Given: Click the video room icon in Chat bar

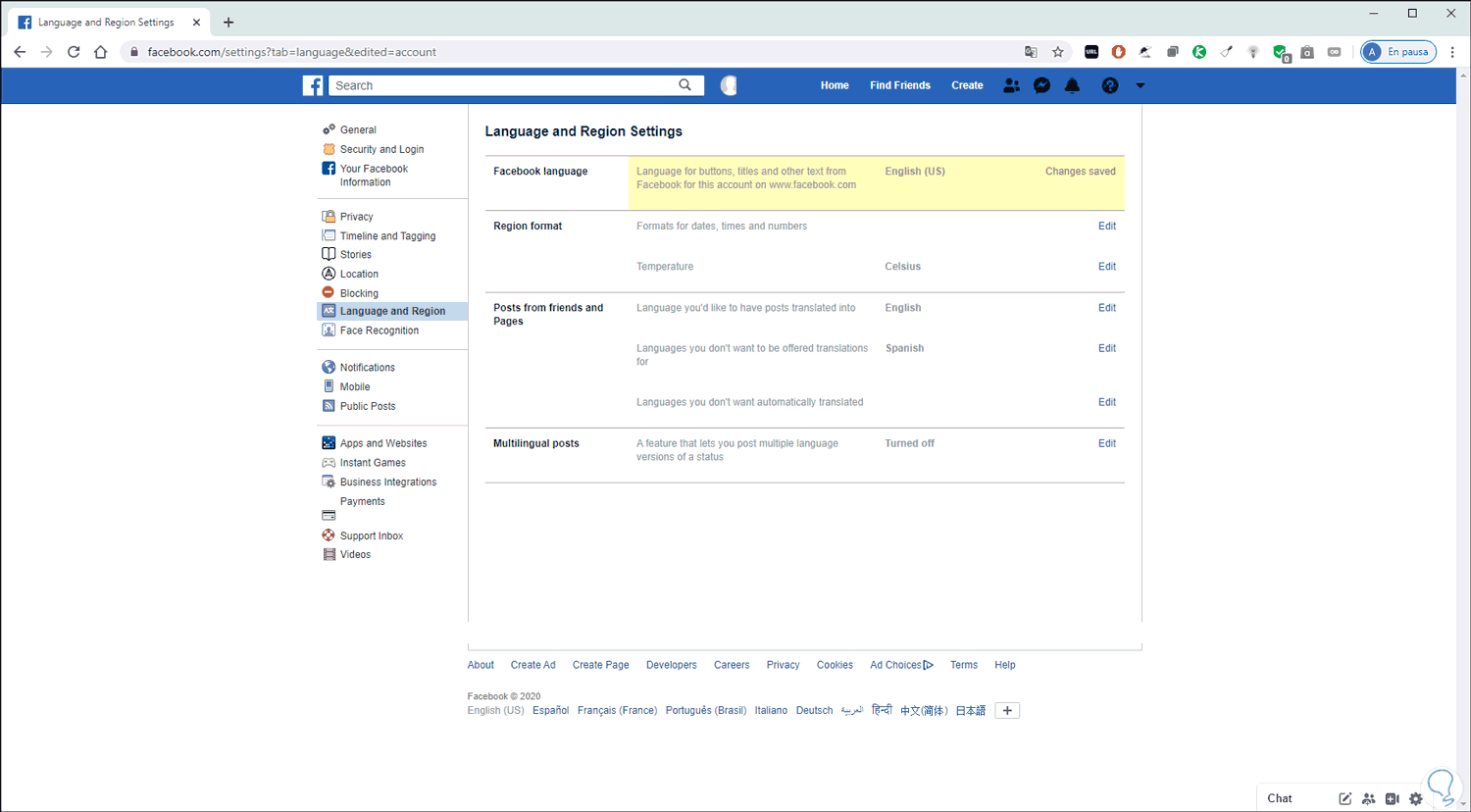Looking at the screenshot, I should (1392, 798).
